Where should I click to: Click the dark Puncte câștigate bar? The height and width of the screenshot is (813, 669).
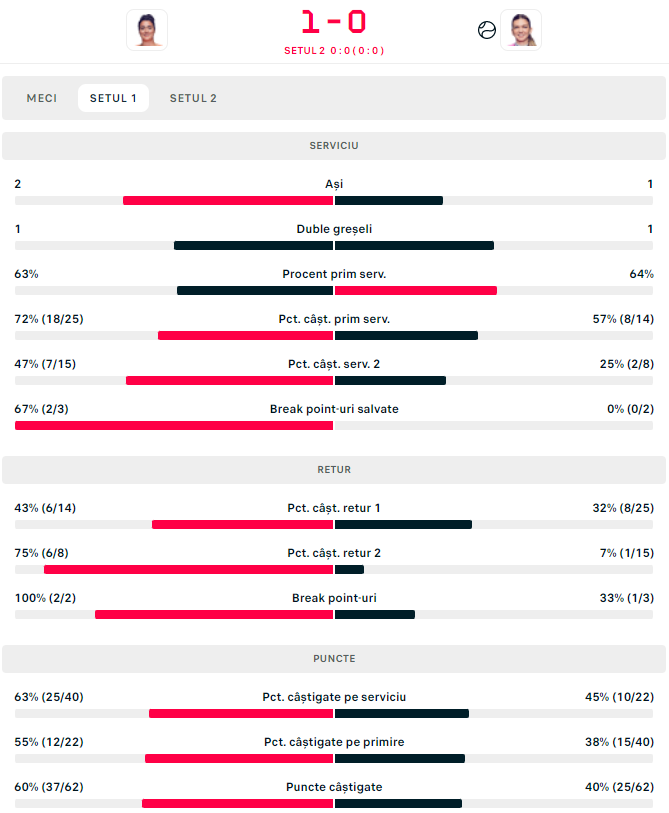point(398,803)
